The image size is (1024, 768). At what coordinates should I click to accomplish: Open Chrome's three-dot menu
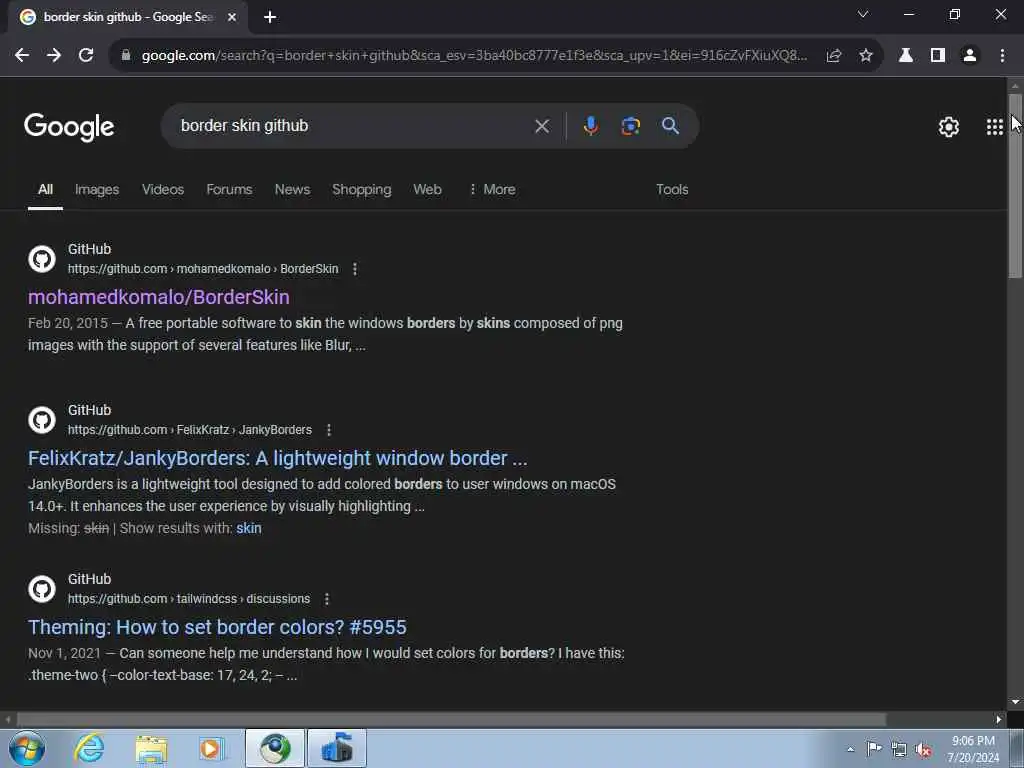point(1002,56)
